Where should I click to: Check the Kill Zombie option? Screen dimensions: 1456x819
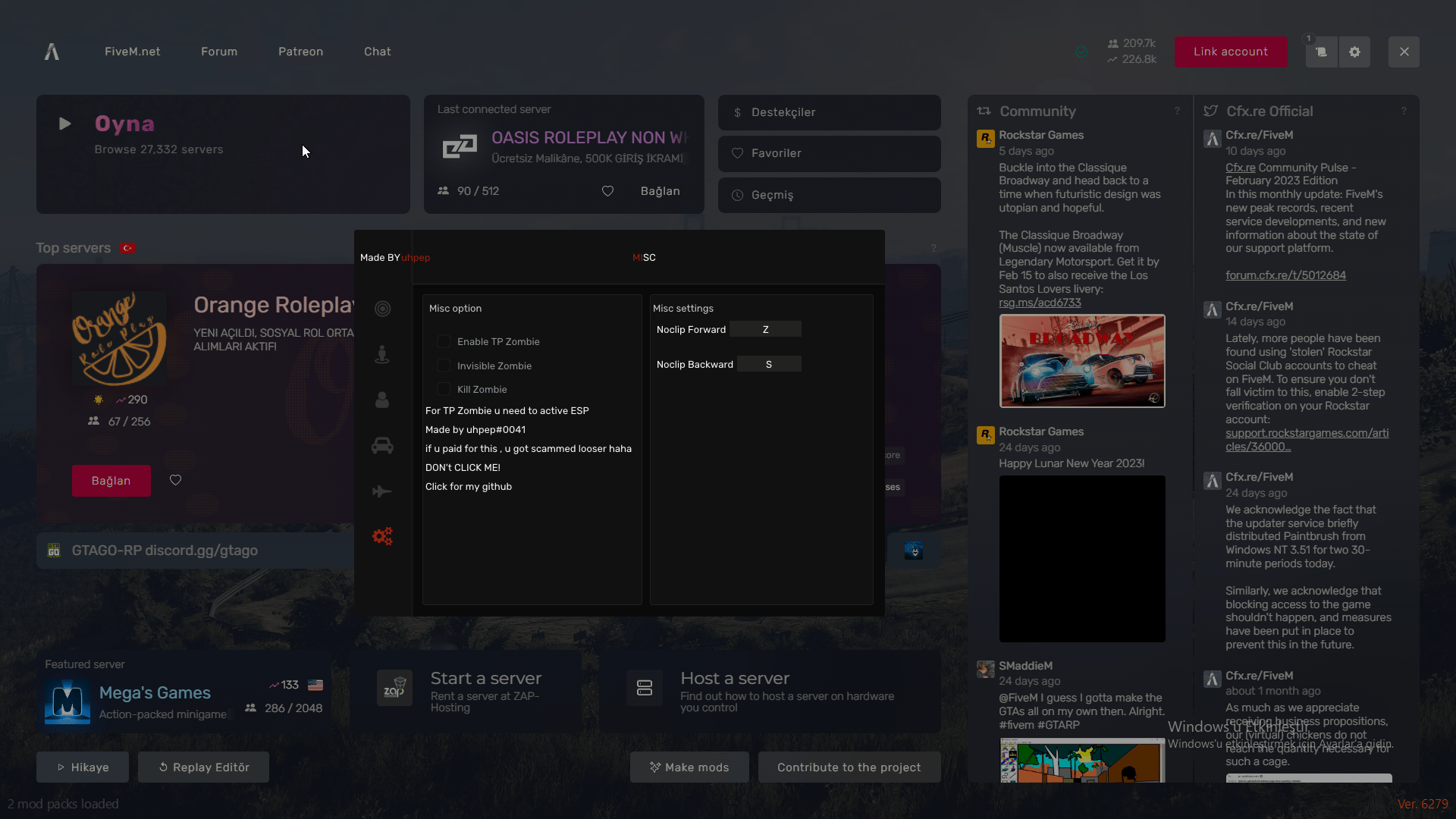pos(444,389)
